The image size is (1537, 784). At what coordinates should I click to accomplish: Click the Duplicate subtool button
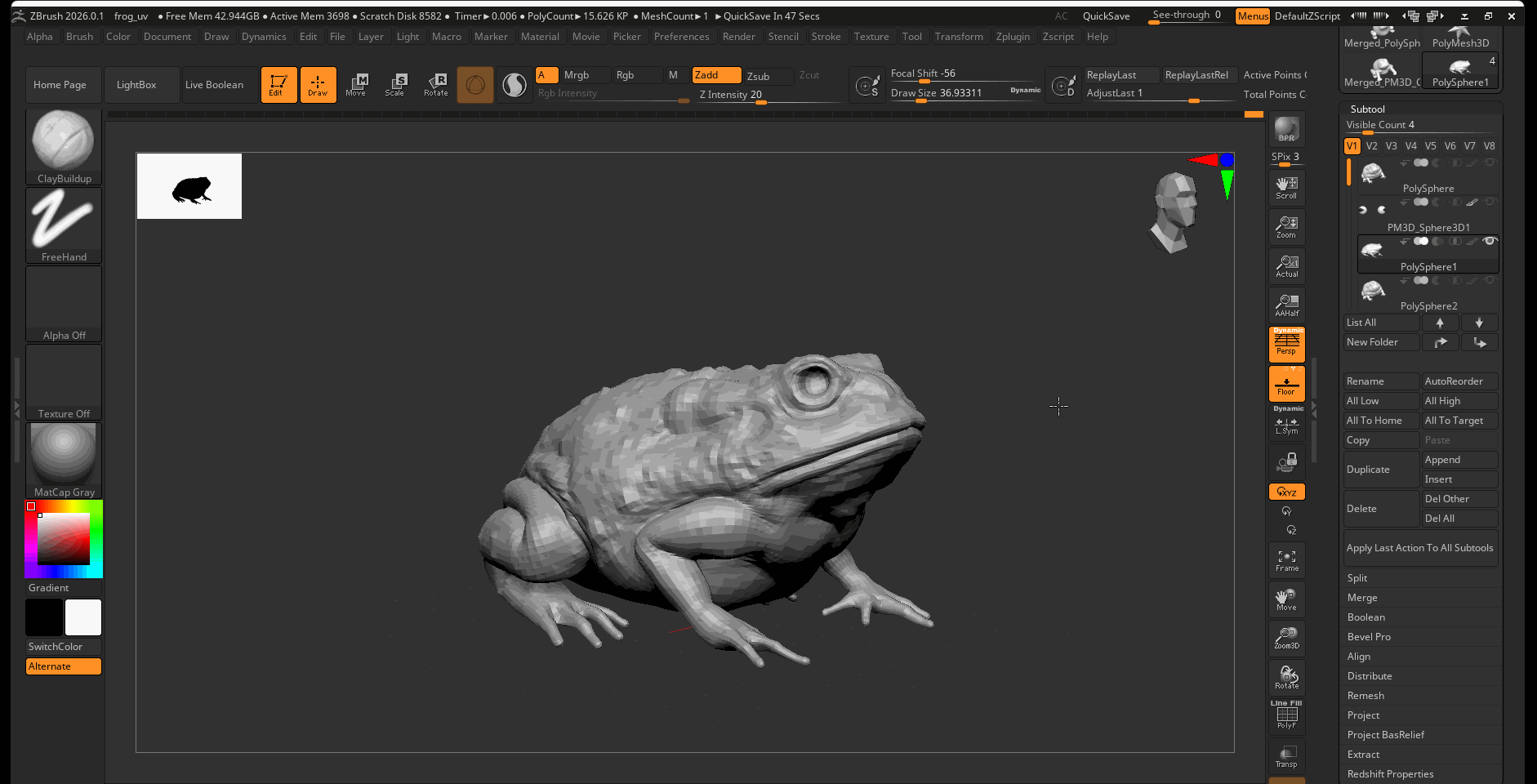coord(1380,470)
